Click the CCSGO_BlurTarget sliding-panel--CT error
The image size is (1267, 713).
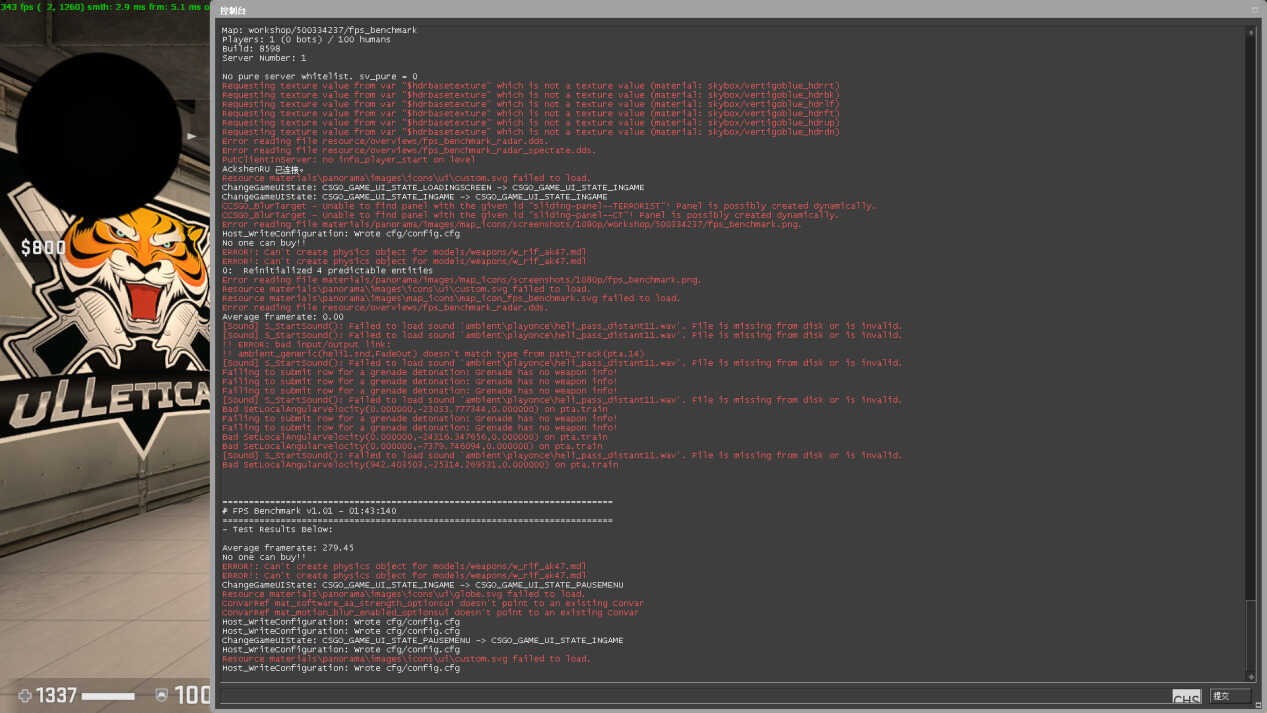point(530,215)
